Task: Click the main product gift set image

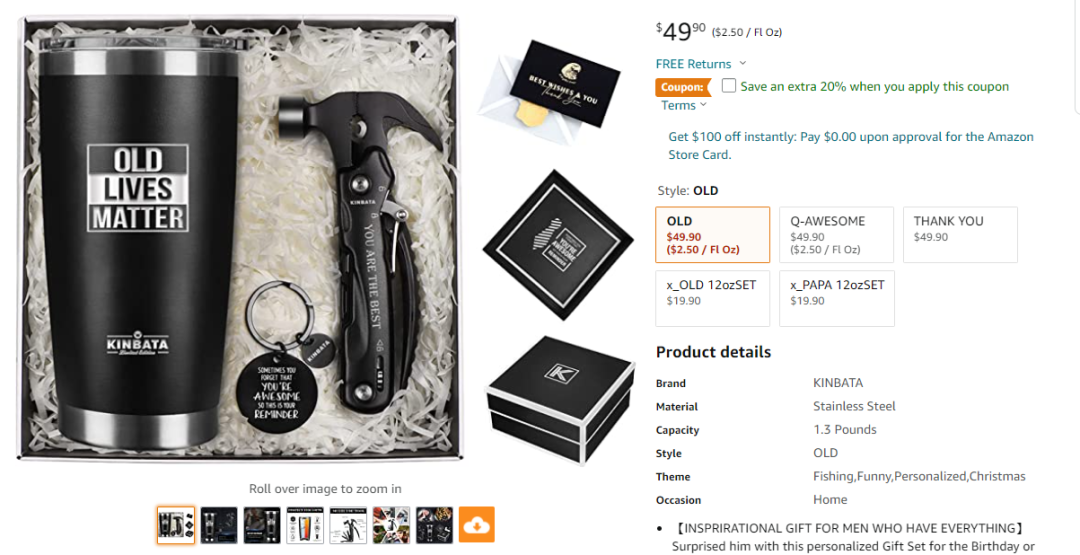Action: pyautogui.click(x=240, y=238)
